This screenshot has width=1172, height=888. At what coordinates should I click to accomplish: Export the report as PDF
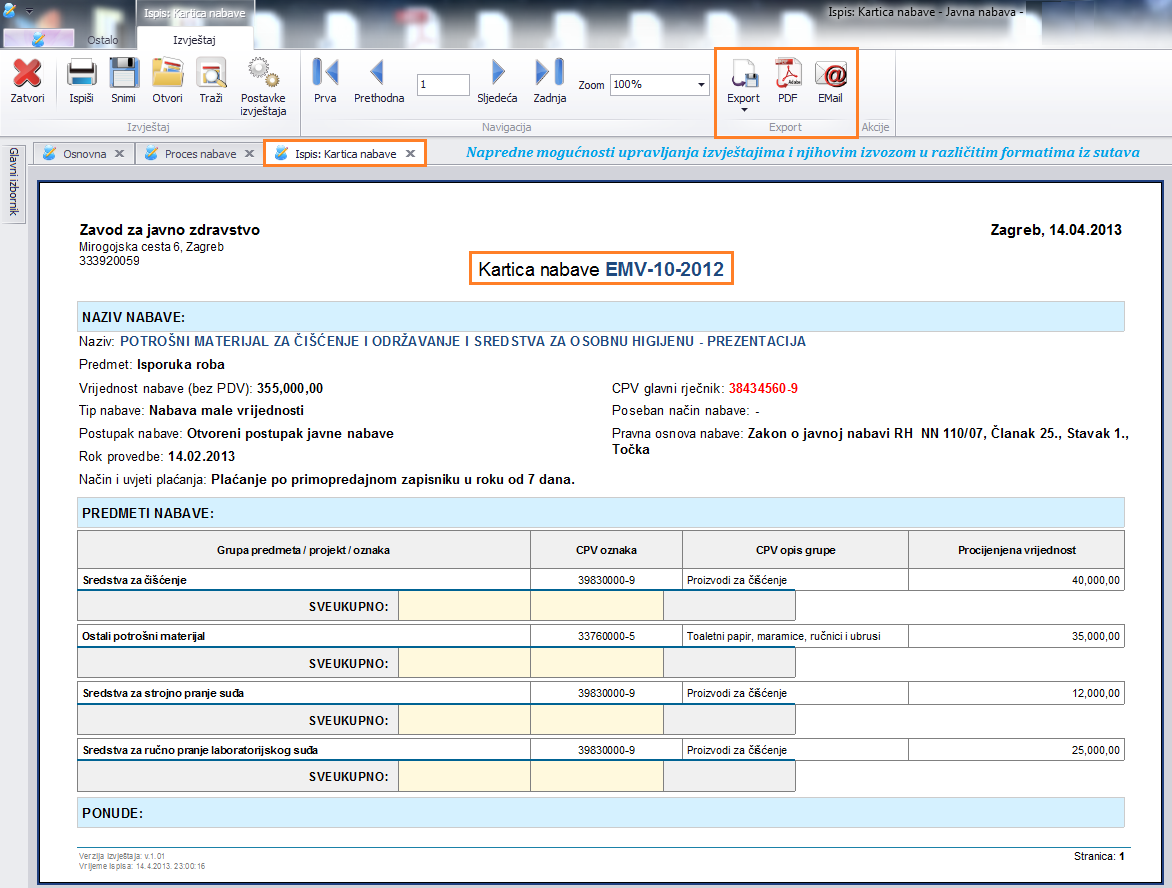788,81
